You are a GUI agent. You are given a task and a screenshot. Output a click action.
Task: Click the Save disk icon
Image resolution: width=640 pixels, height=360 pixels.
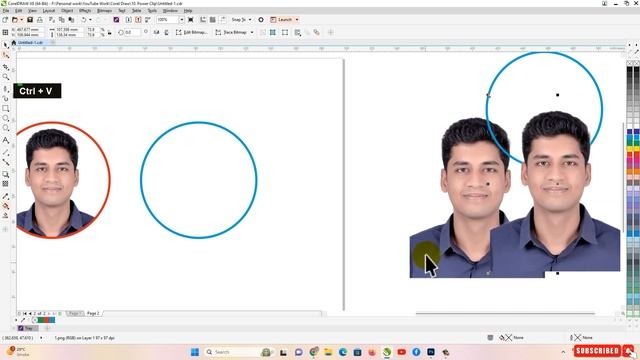[x=30, y=20]
